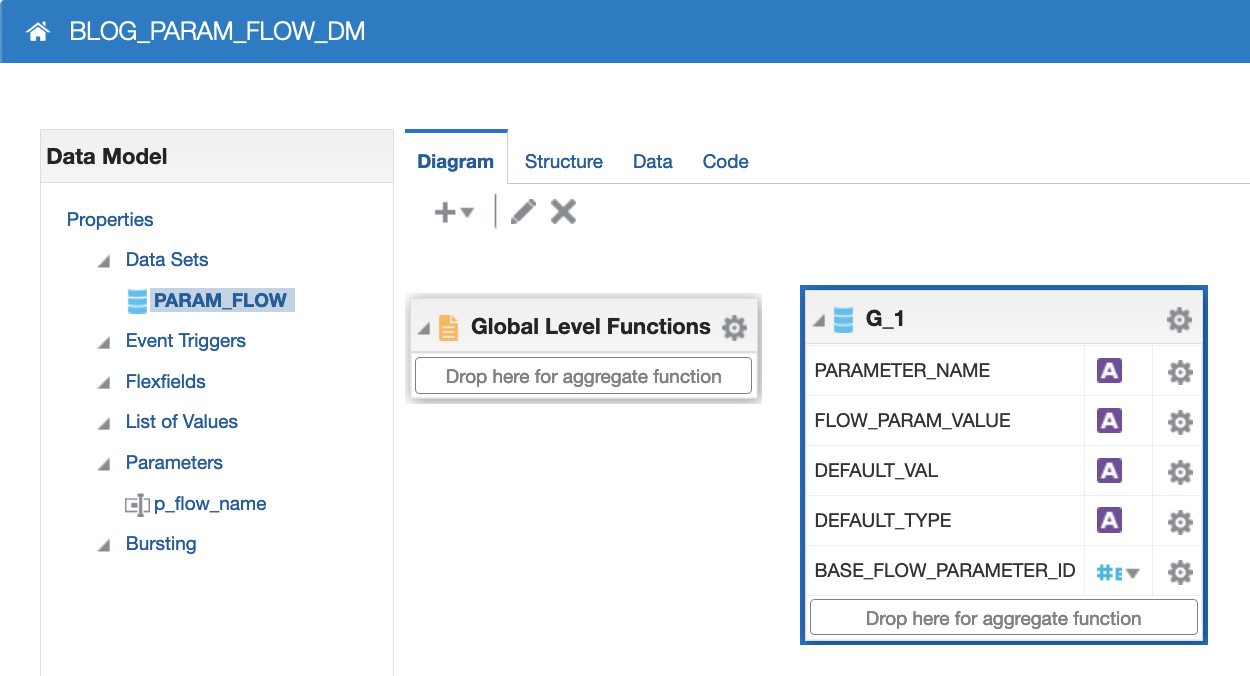Open gear settings for Global Level Functions
This screenshot has width=1250, height=676.
[734, 327]
